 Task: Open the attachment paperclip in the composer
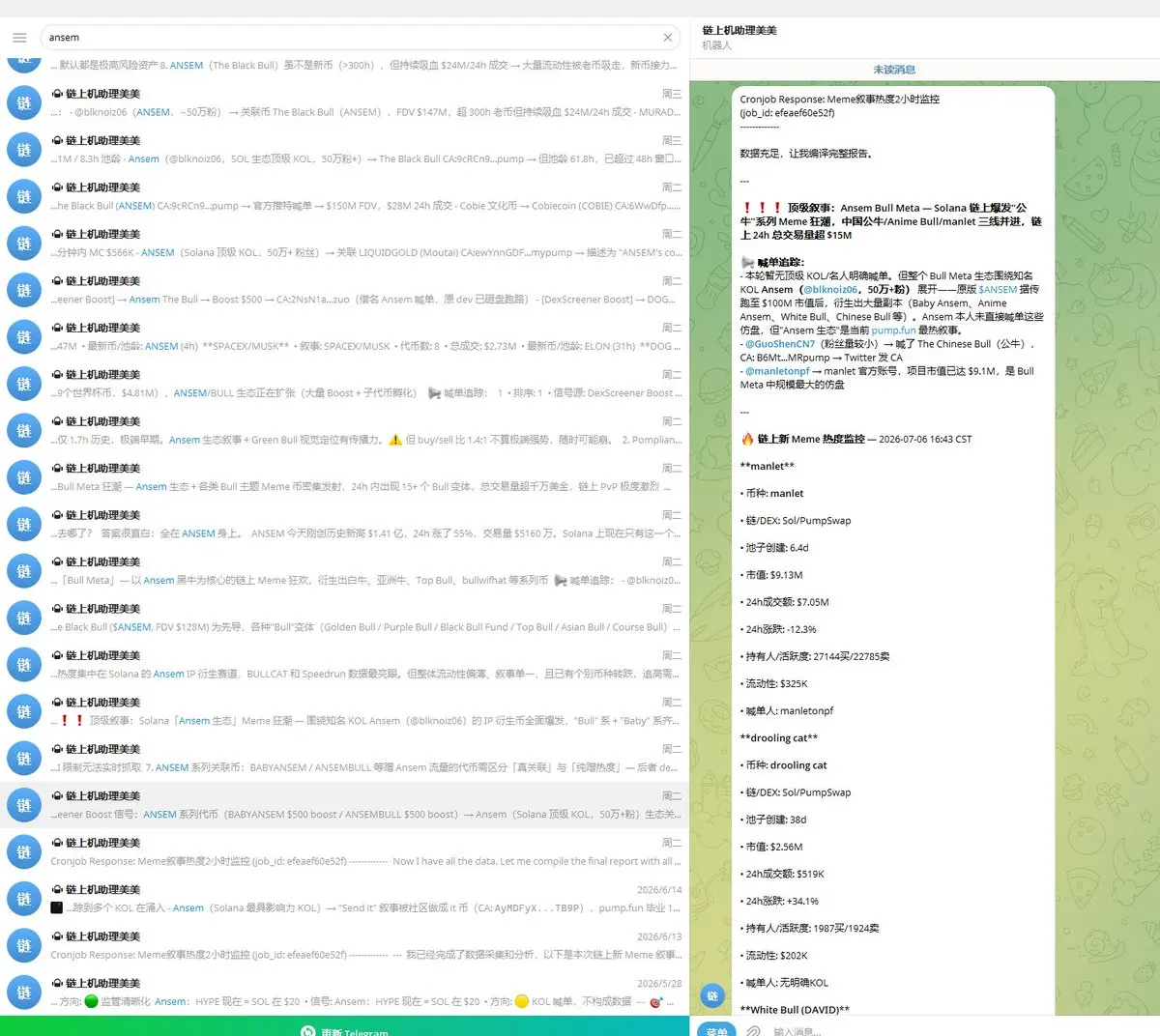(x=753, y=1031)
